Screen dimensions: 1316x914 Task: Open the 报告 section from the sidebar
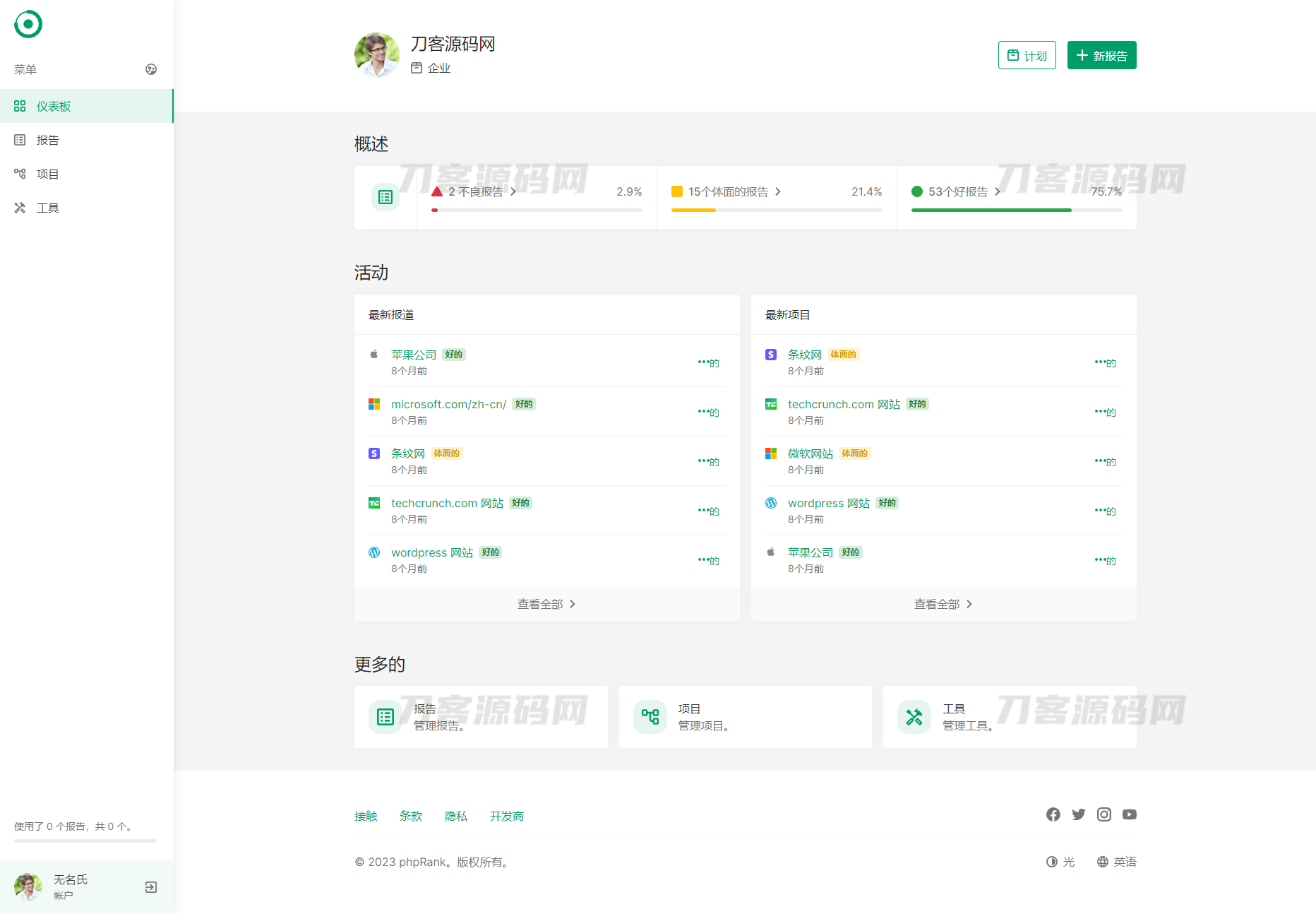click(20, 140)
